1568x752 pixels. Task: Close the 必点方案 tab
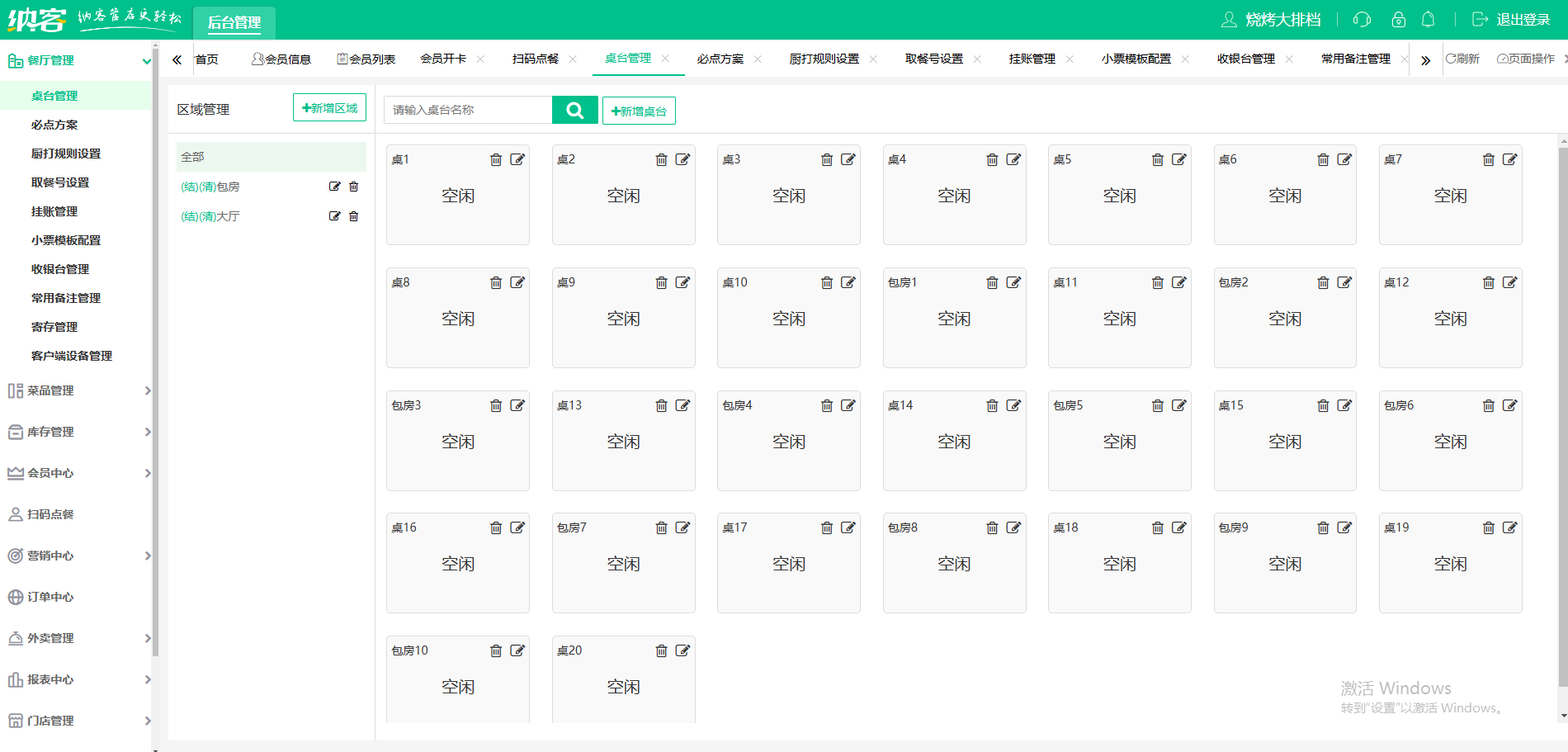pyautogui.click(x=758, y=59)
